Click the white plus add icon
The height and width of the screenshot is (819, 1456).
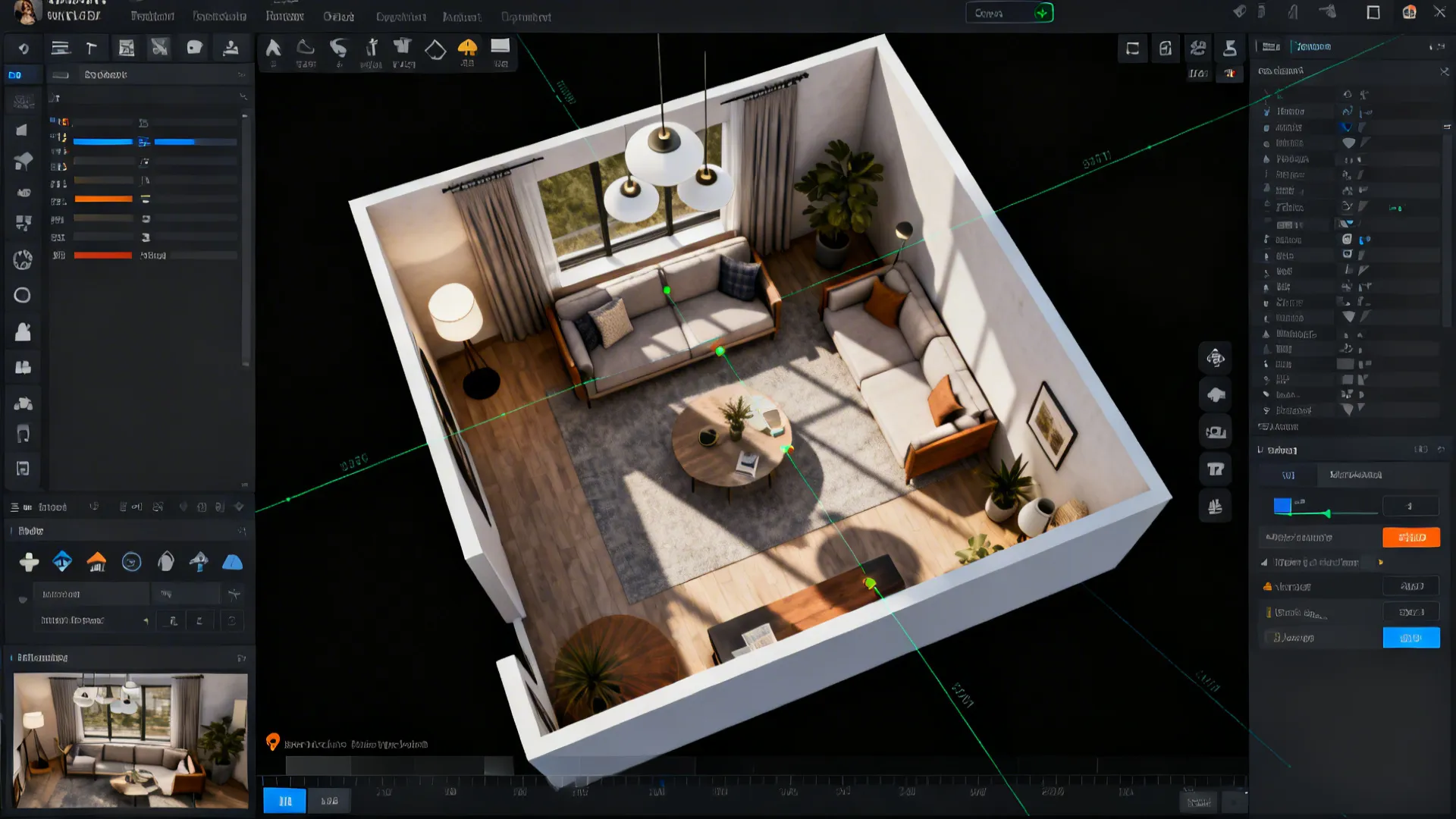click(29, 562)
